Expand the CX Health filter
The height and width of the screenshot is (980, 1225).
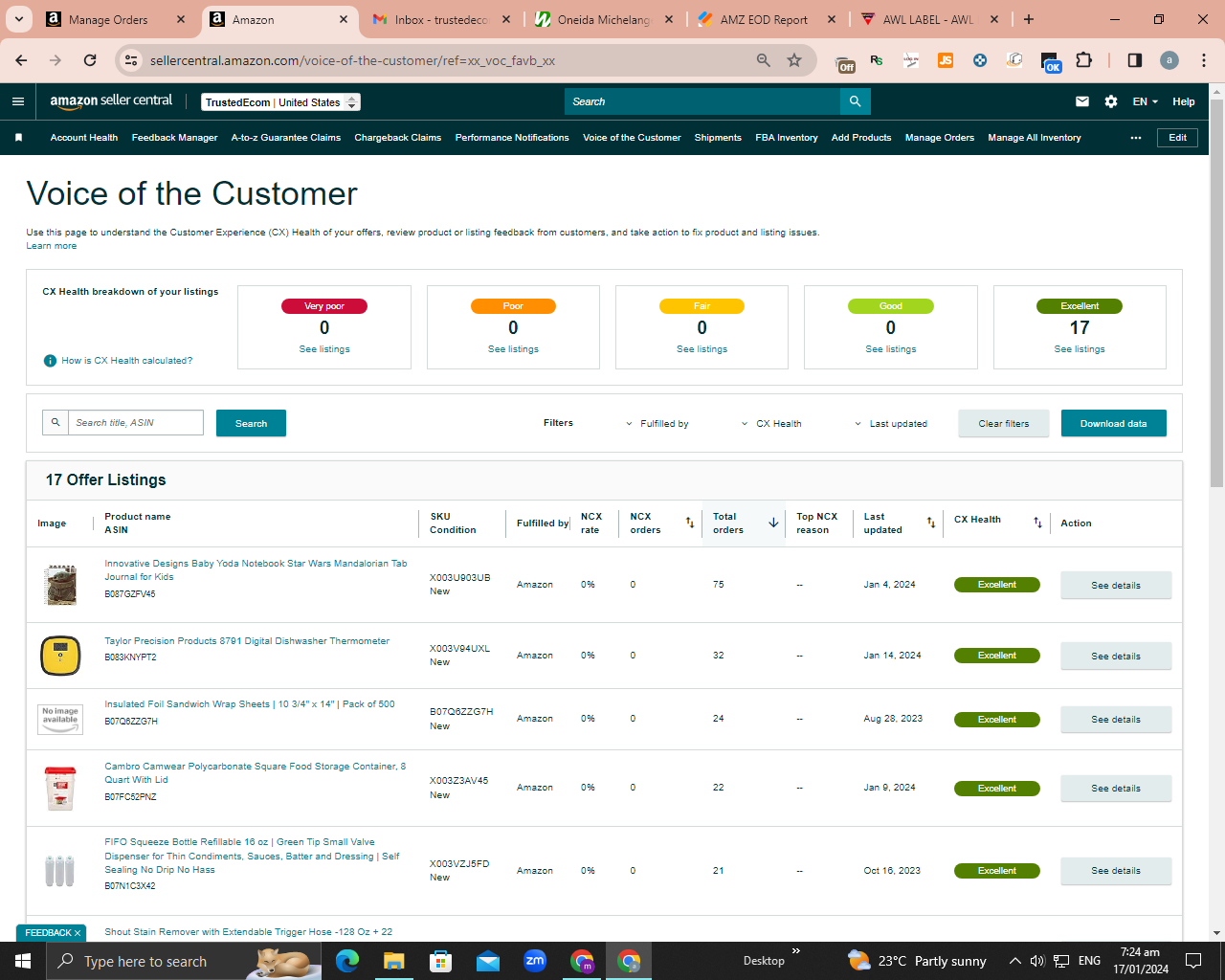771,424
